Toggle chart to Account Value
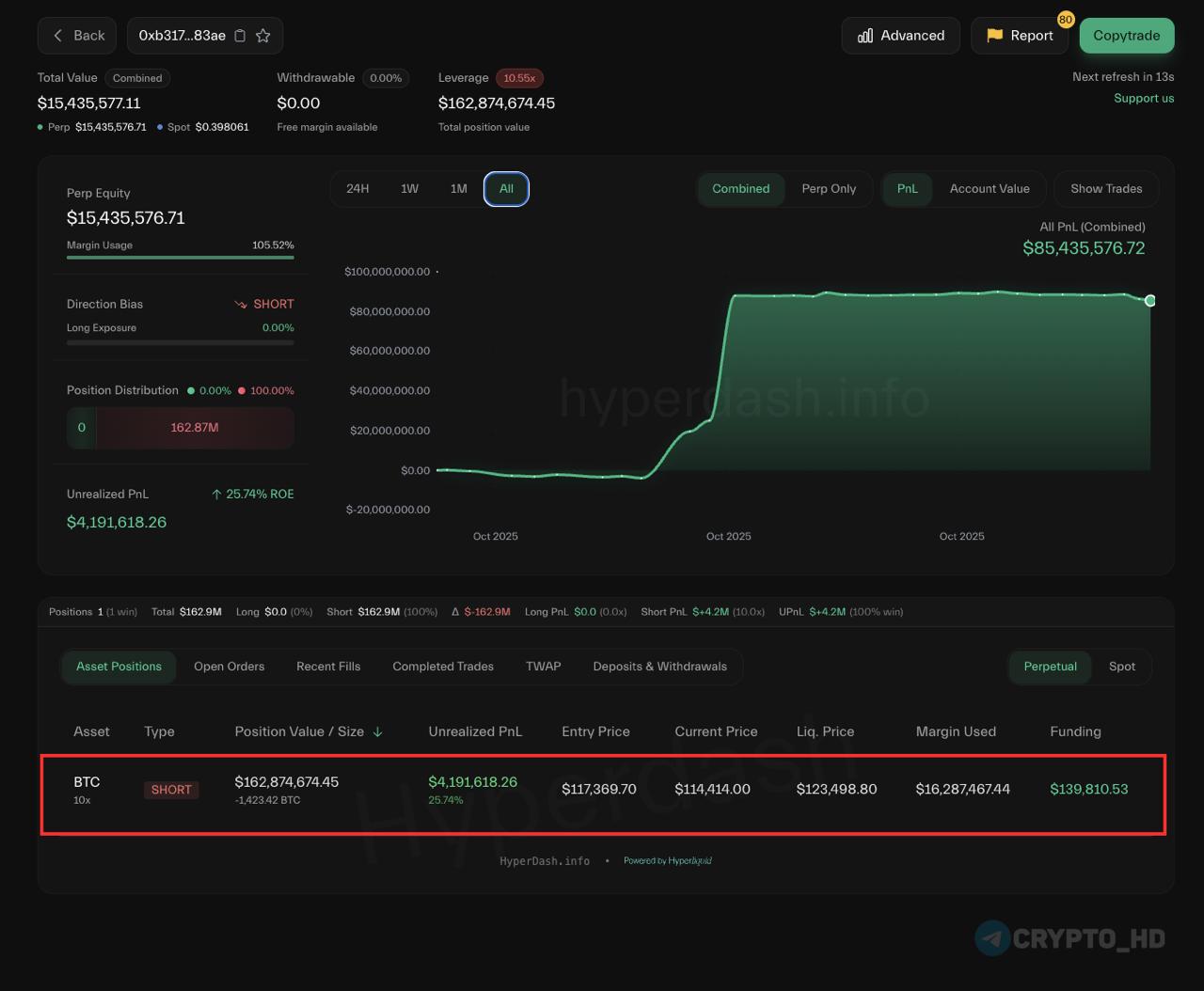This screenshot has width=1204, height=991. pyautogui.click(x=989, y=189)
